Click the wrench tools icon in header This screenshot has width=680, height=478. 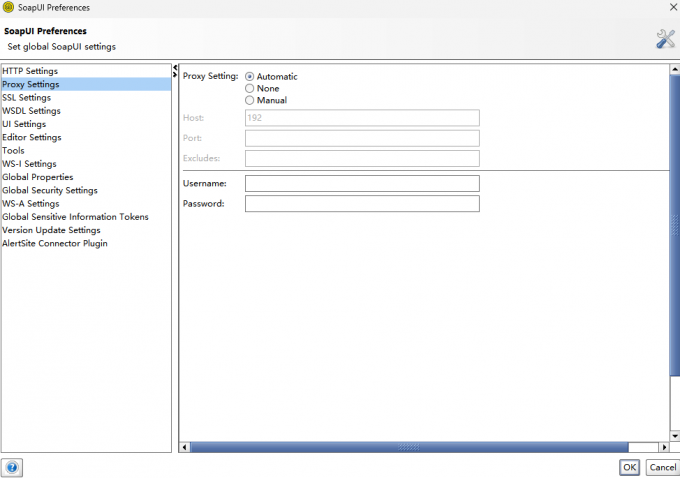665,39
